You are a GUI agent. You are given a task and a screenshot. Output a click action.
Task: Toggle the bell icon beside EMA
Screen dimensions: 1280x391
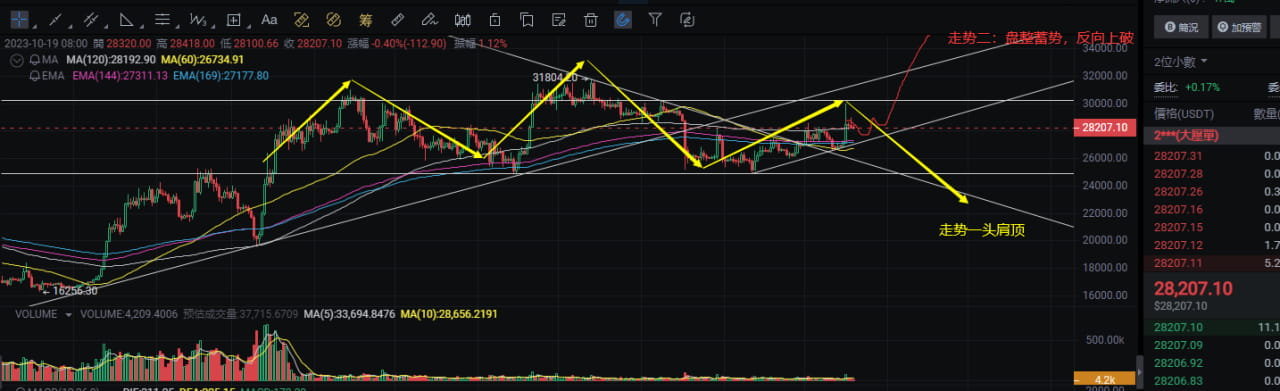click(x=35, y=75)
